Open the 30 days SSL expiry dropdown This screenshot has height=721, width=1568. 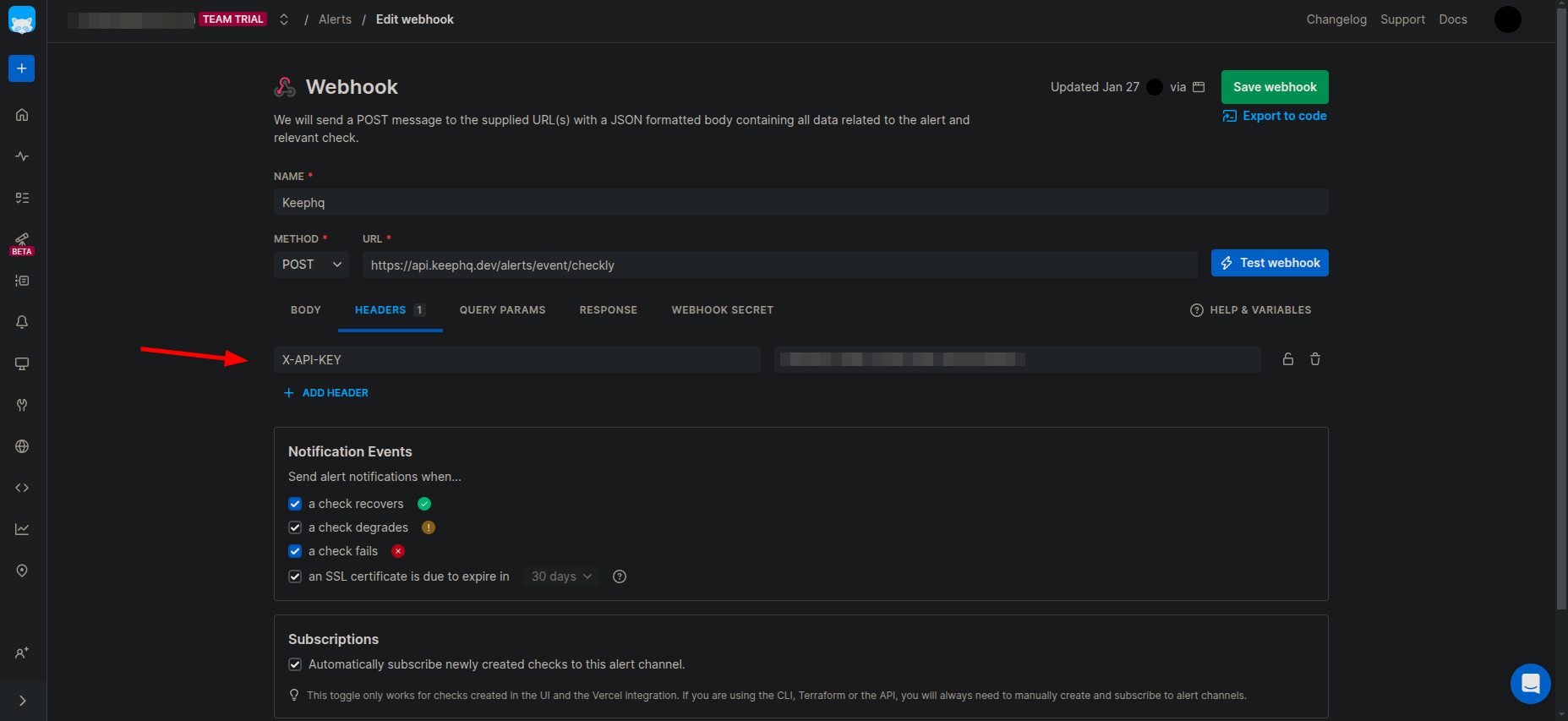561,576
